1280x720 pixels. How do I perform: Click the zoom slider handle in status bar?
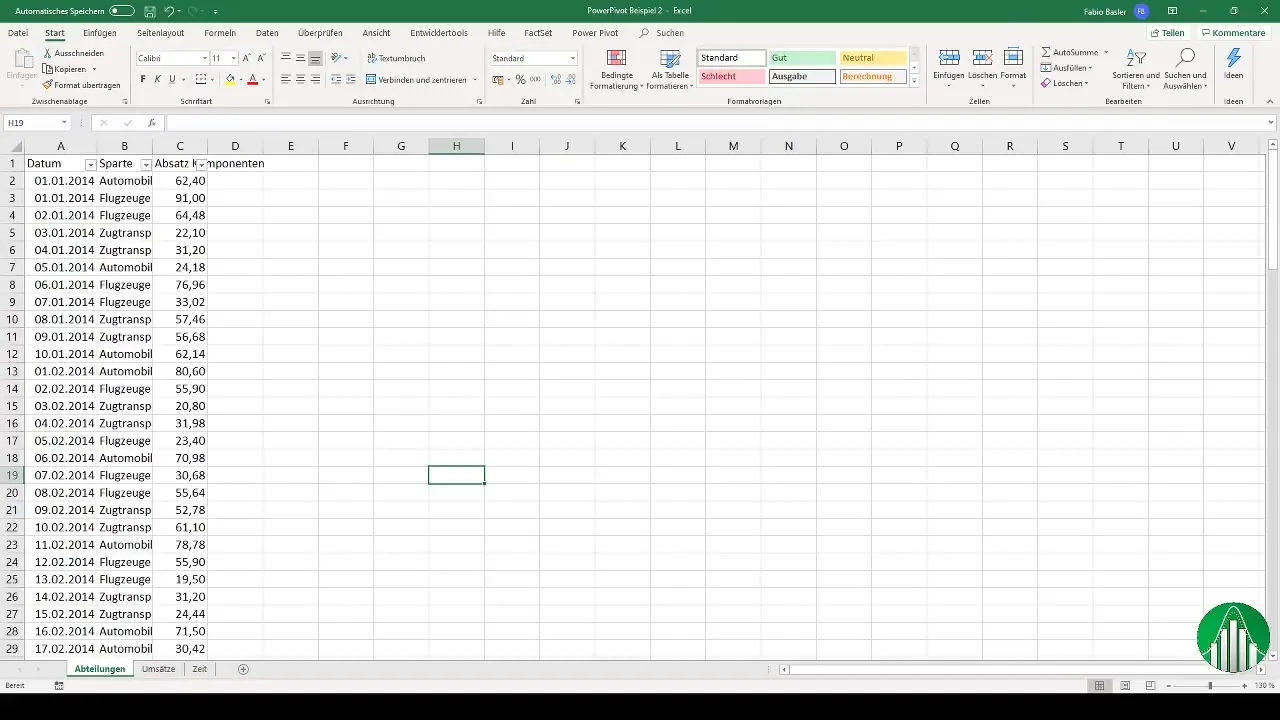1210,686
